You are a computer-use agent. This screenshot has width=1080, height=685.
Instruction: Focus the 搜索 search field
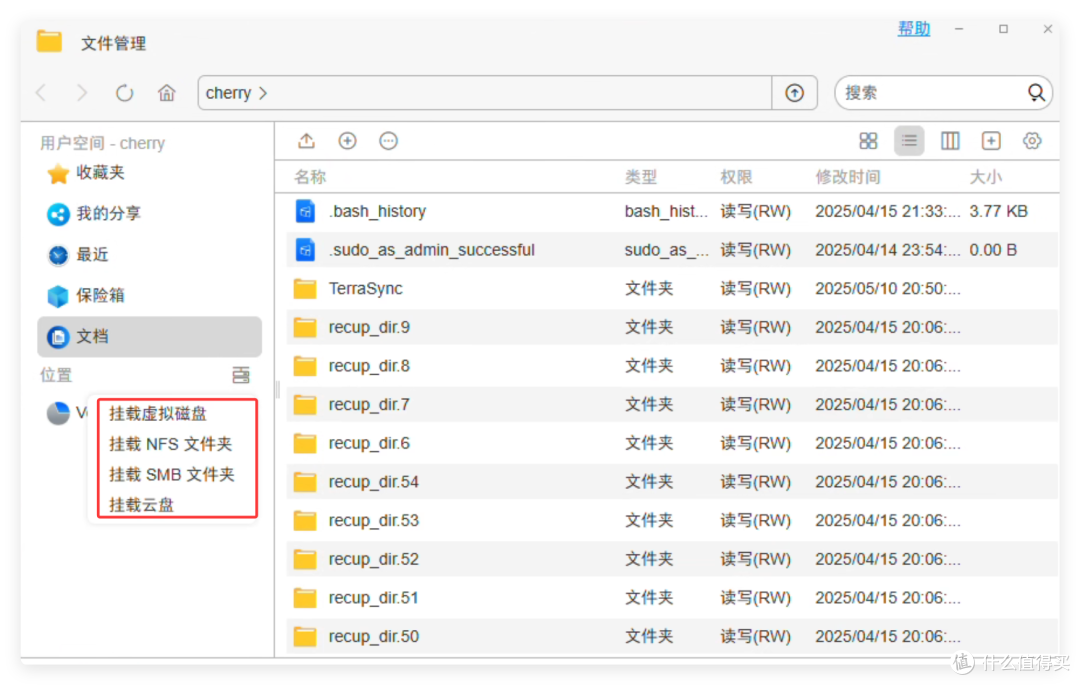[931, 93]
